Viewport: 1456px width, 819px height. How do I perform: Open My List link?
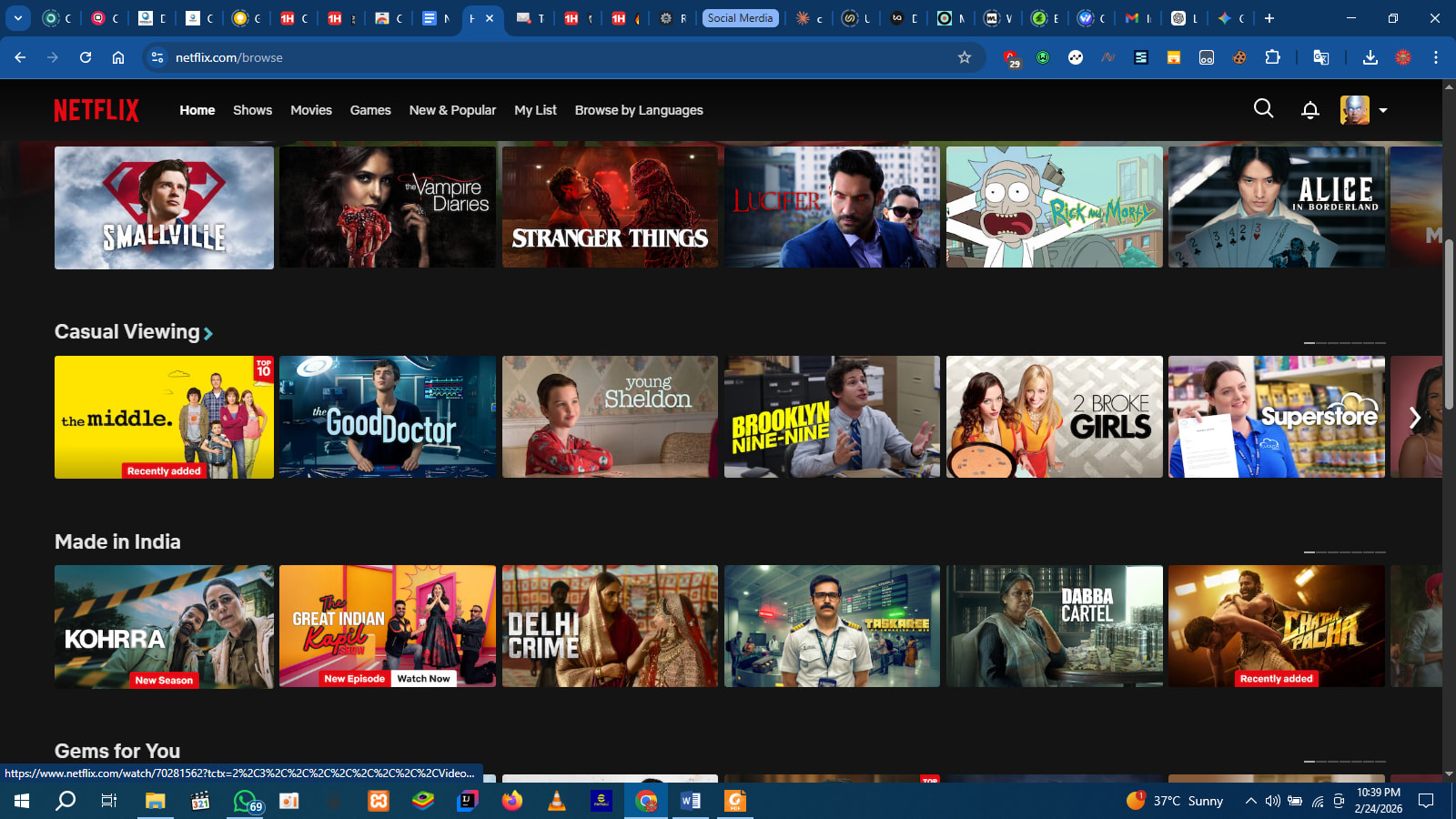coord(535,110)
